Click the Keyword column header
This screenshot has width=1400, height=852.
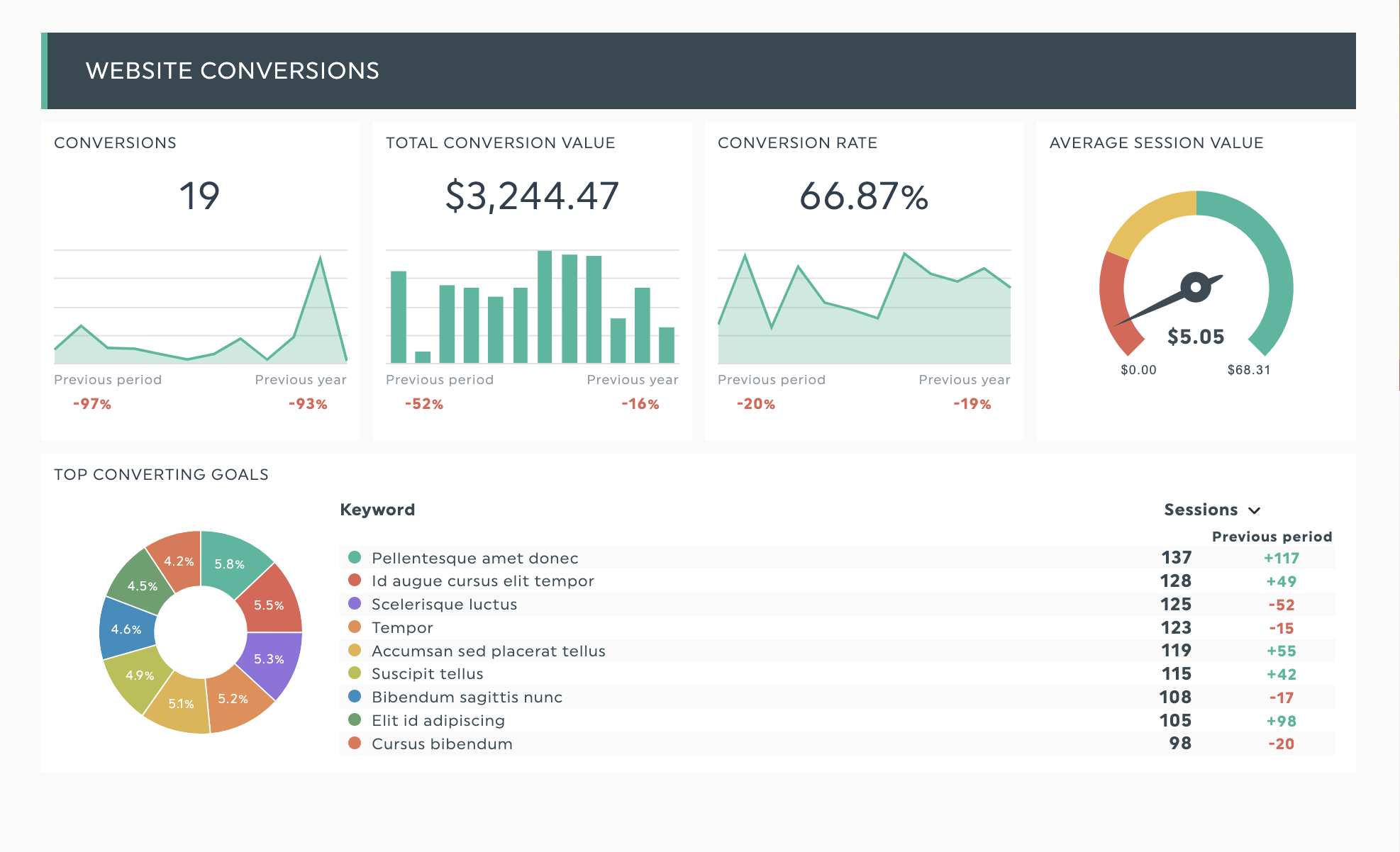pos(377,510)
